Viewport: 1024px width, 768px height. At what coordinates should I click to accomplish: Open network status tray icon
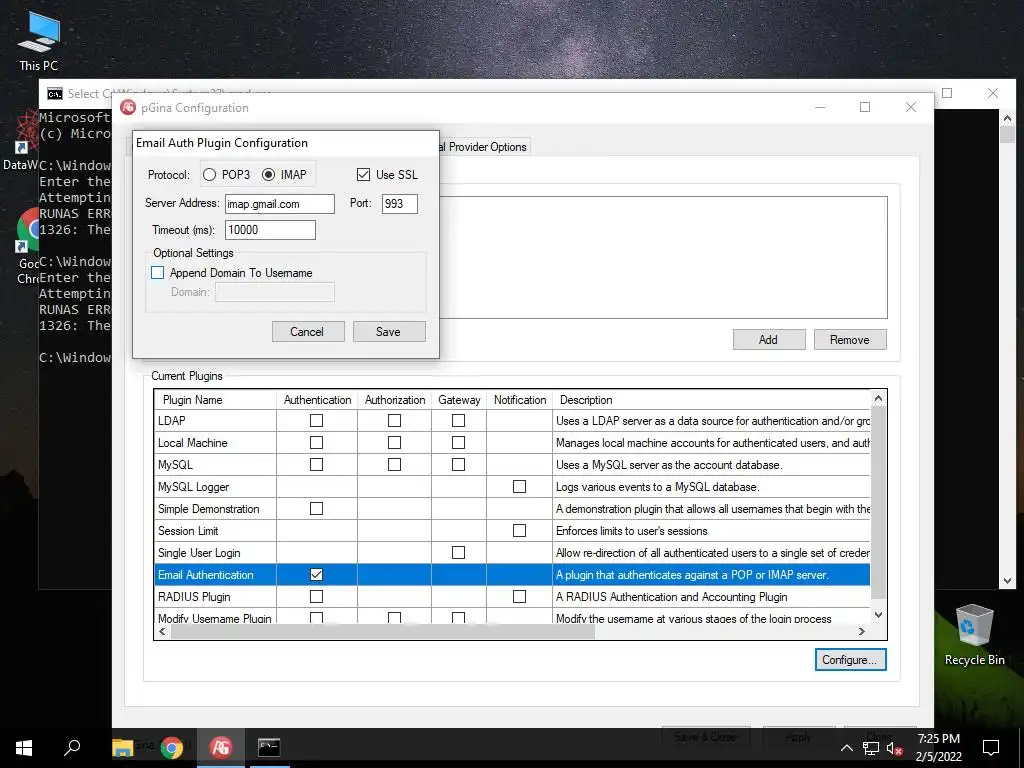871,748
